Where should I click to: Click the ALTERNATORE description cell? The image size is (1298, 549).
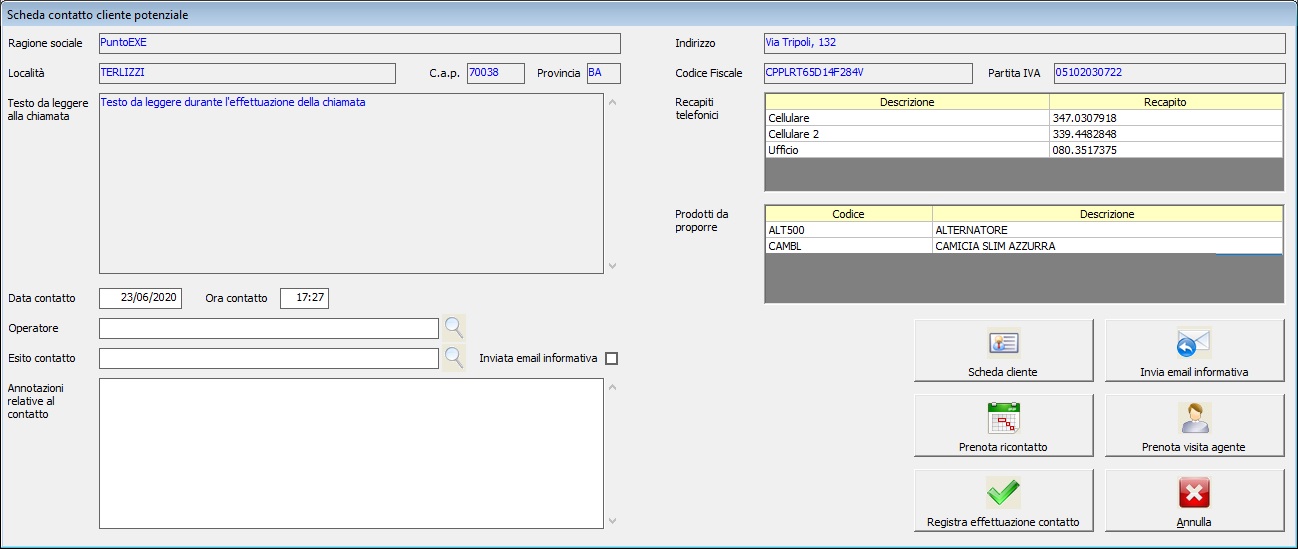[x=1107, y=230]
